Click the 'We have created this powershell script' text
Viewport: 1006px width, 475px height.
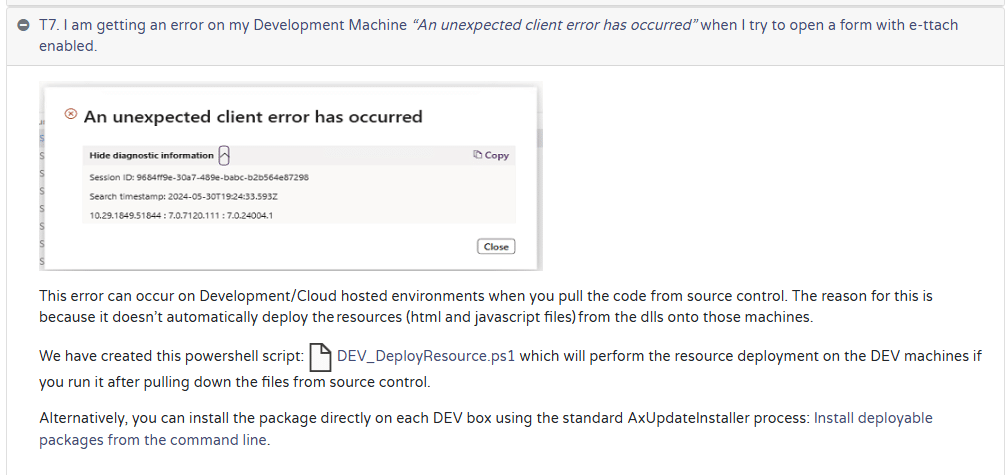click(170, 356)
